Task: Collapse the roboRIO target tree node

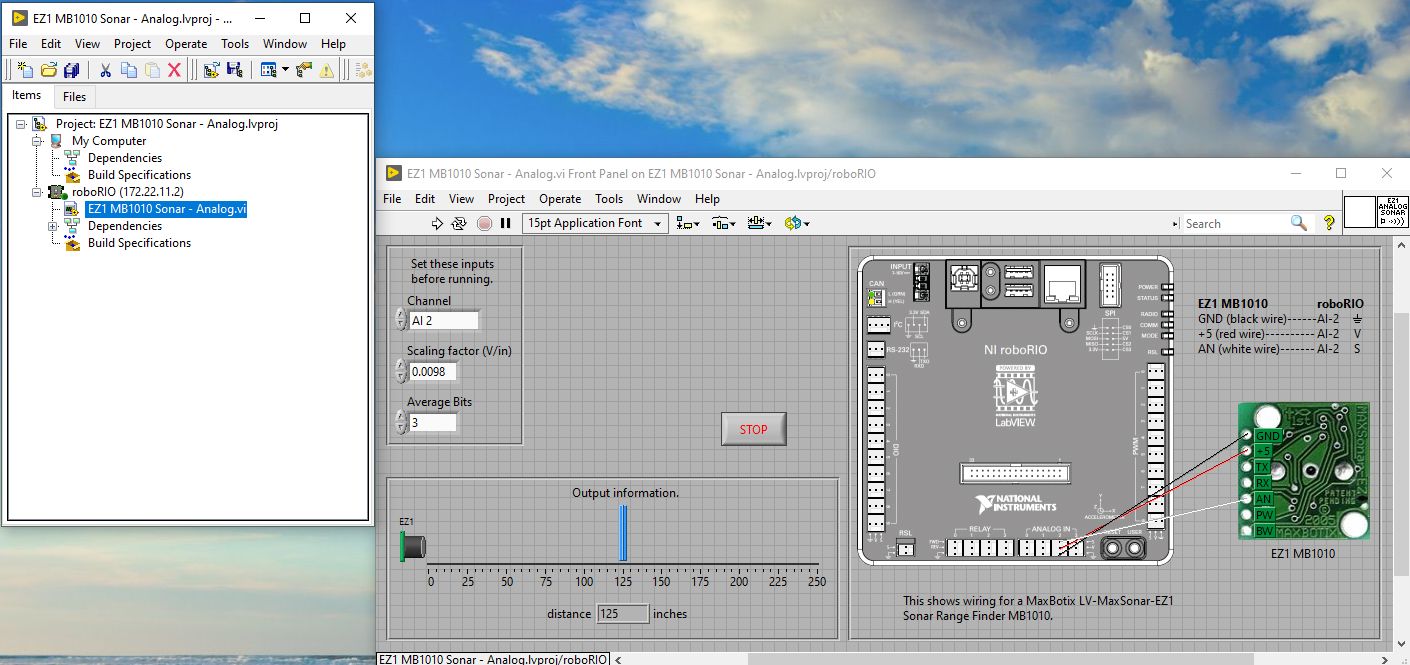Action: click(x=37, y=192)
